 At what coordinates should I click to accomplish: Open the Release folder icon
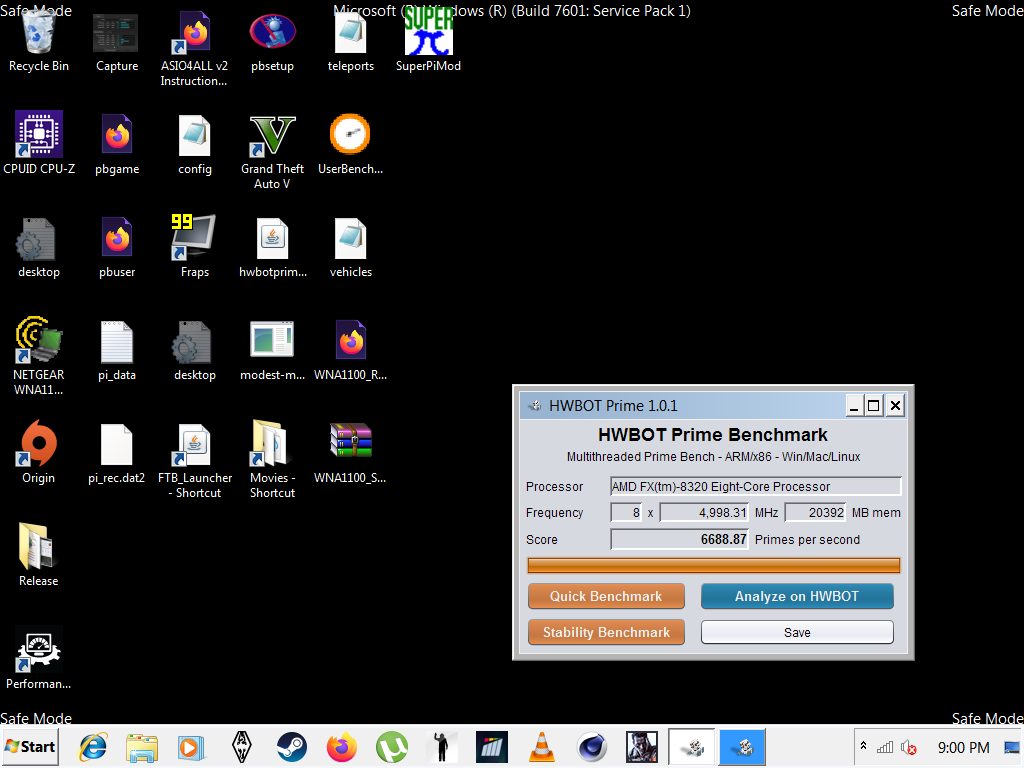pos(39,555)
